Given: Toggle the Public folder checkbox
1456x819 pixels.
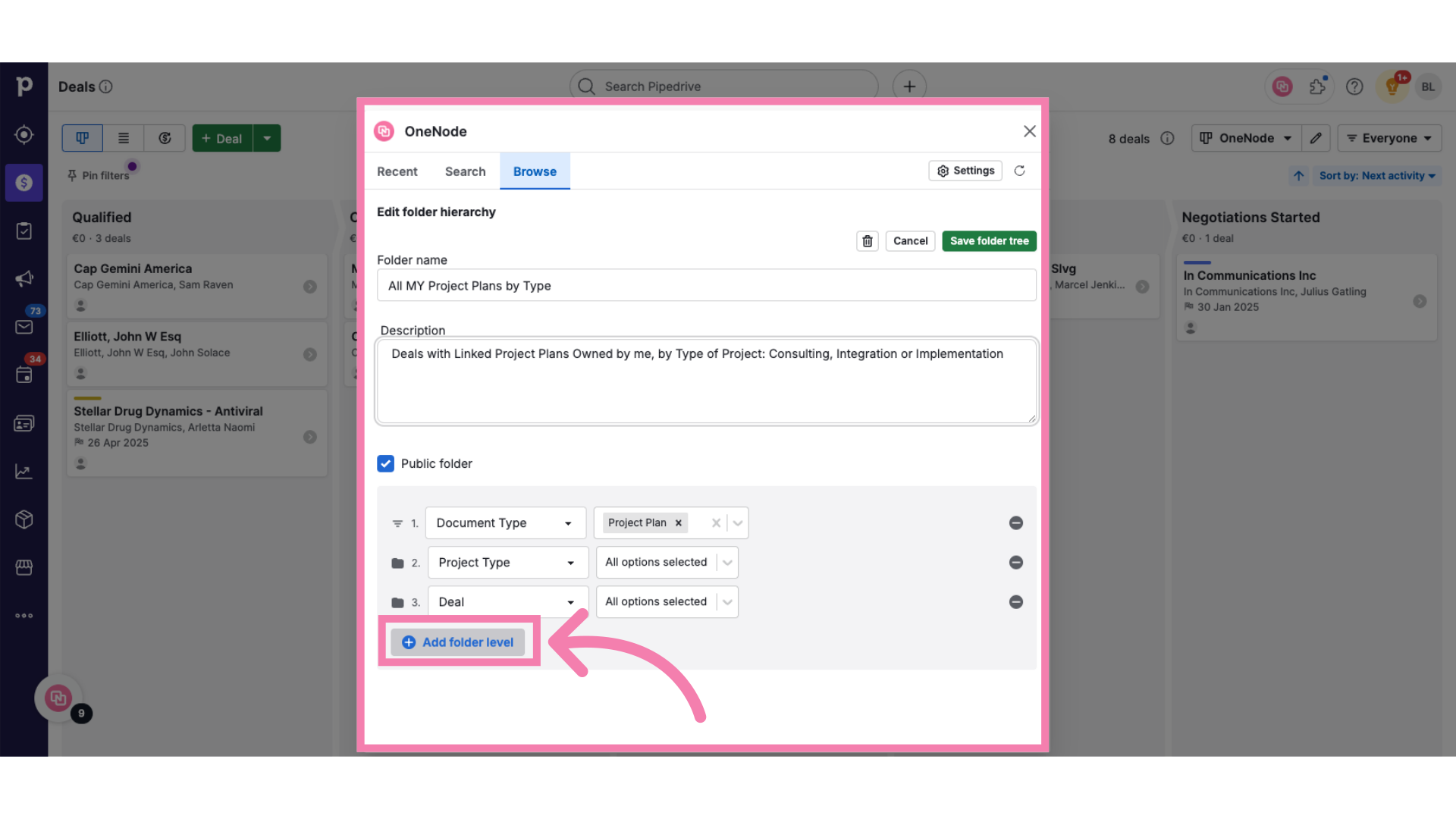Looking at the screenshot, I should click(x=385, y=463).
